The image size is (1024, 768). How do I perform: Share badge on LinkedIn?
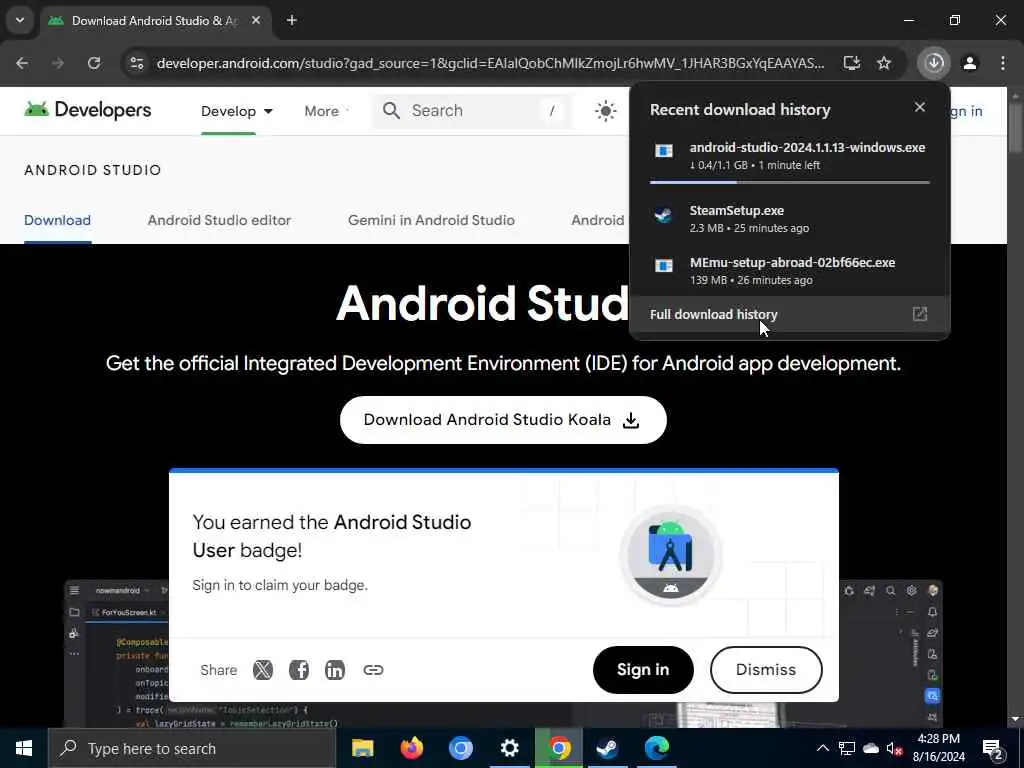tap(334, 670)
